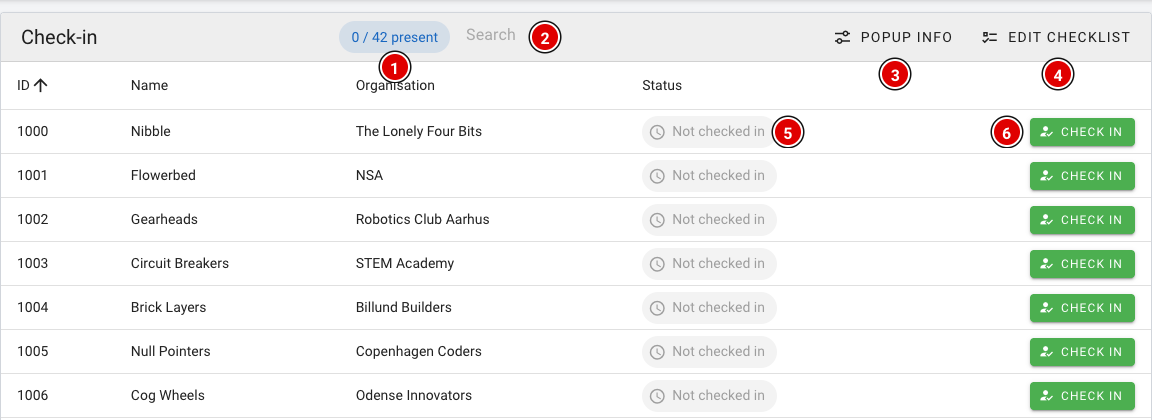
Task: Click the sliders icon beside Popup Info
Action: pyautogui.click(x=843, y=37)
